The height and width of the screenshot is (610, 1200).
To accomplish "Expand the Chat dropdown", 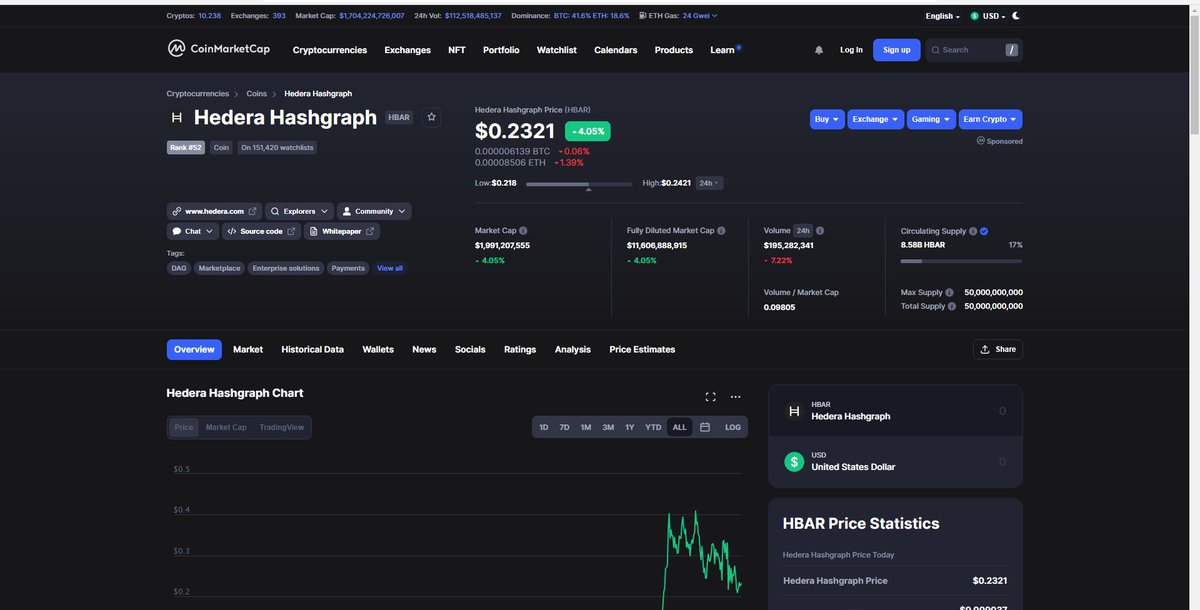I will [x=193, y=231].
